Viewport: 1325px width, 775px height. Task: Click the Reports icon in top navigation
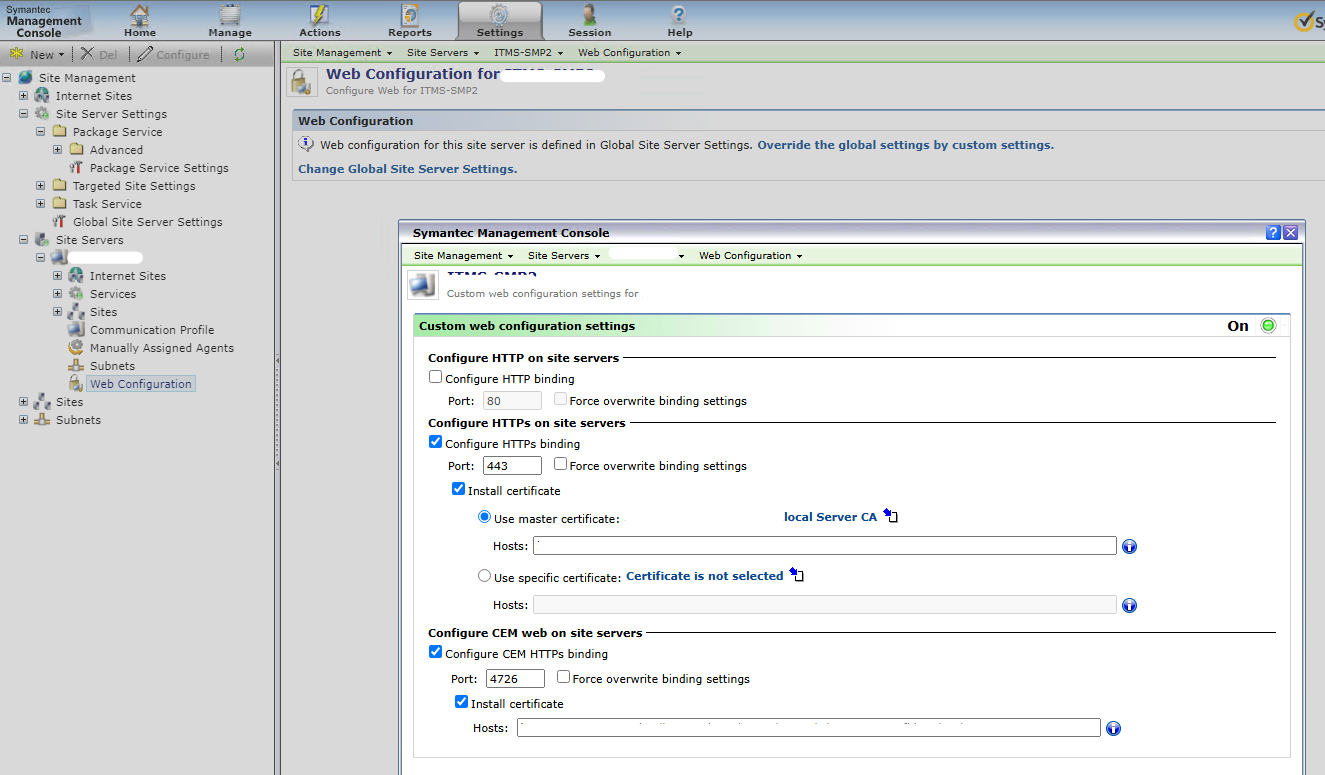coord(410,15)
